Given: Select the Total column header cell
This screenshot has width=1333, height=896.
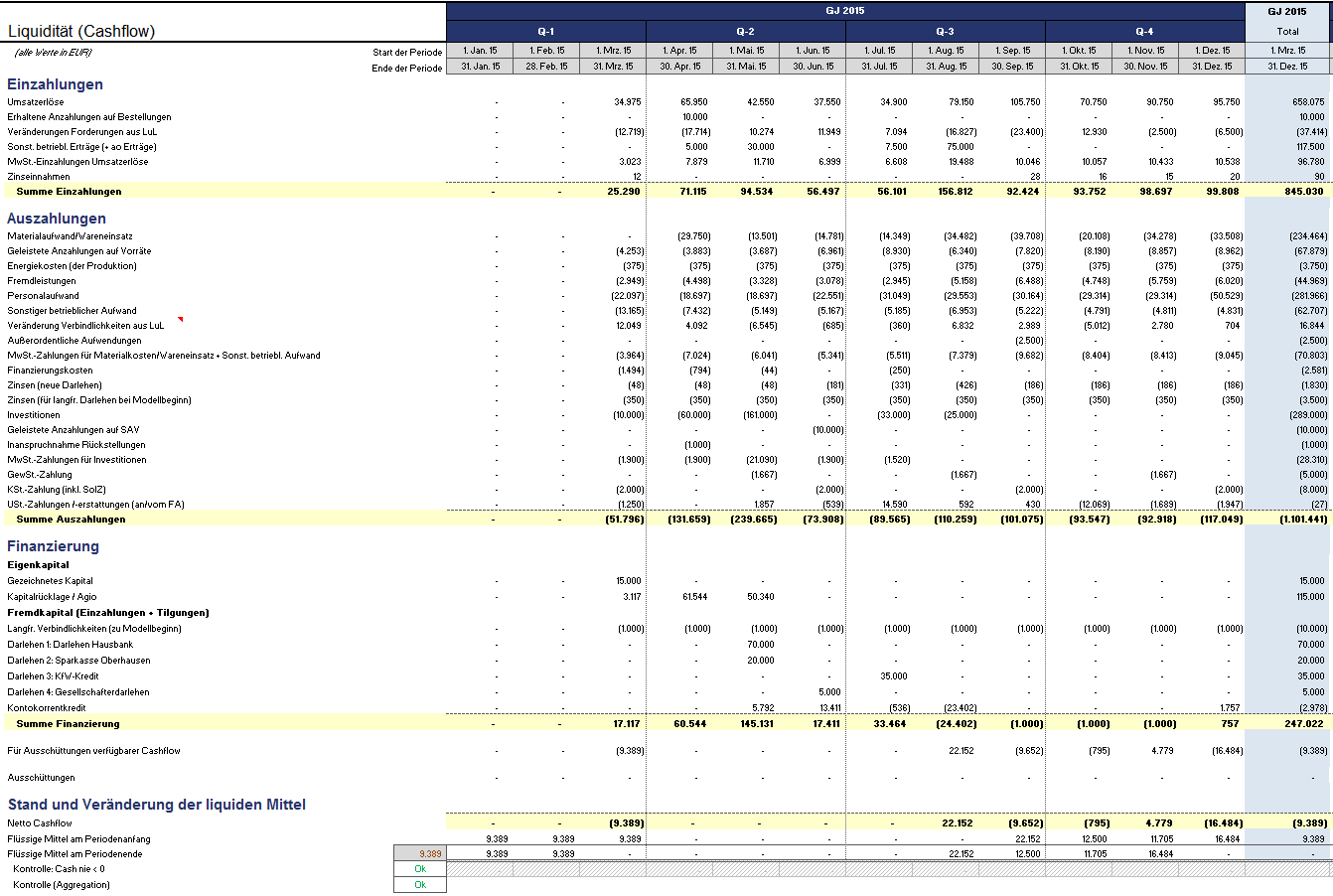Looking at the screenshot, I should pos(1287,32).
